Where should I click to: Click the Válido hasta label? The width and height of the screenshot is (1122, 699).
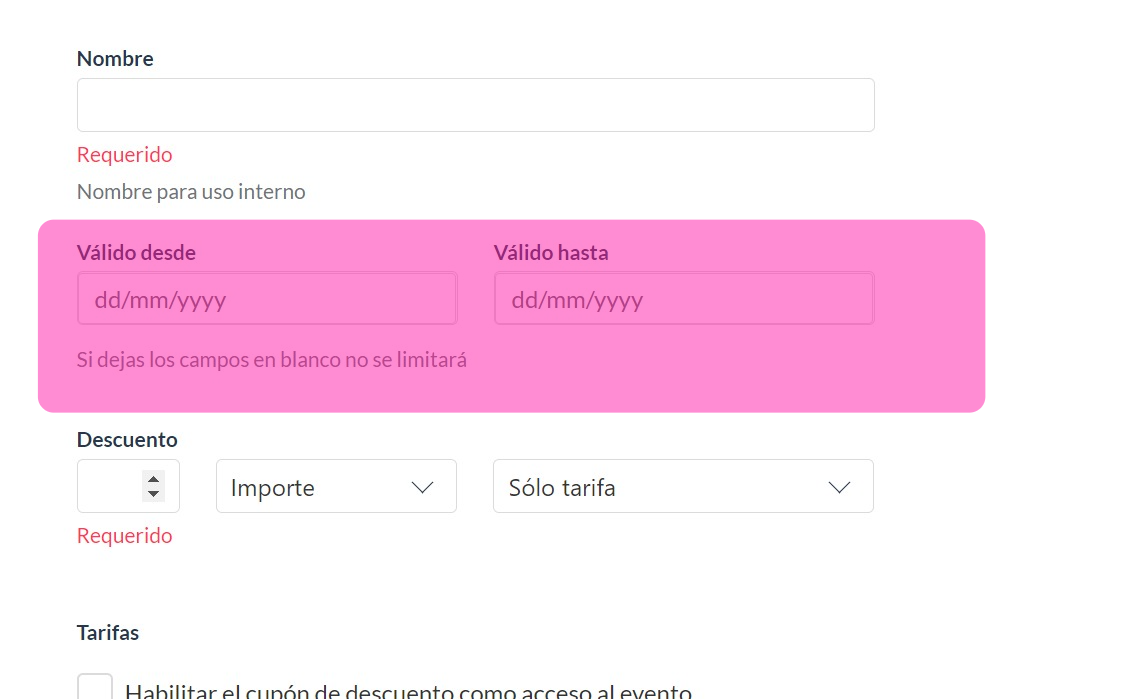[x=551, y=253]
